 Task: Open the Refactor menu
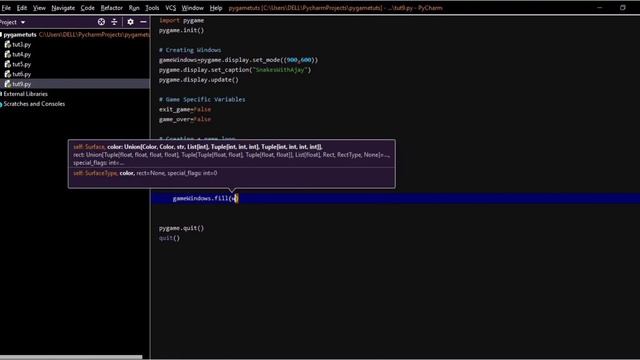111,8
